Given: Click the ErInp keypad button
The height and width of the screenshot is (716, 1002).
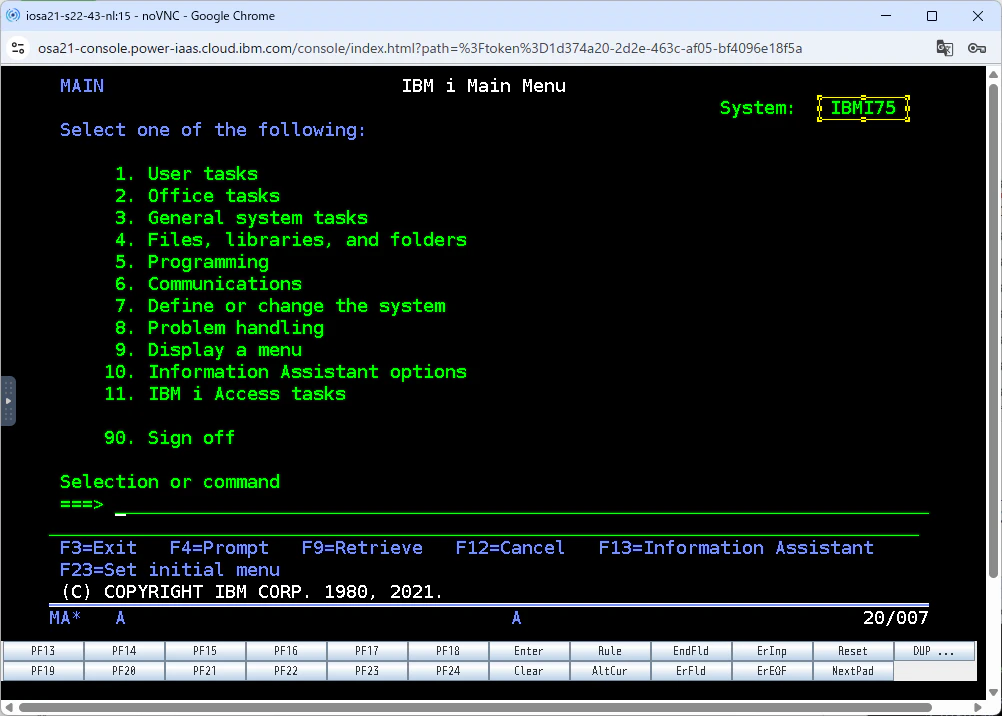Looking at the screenshot, I should (x=772, y=651).
